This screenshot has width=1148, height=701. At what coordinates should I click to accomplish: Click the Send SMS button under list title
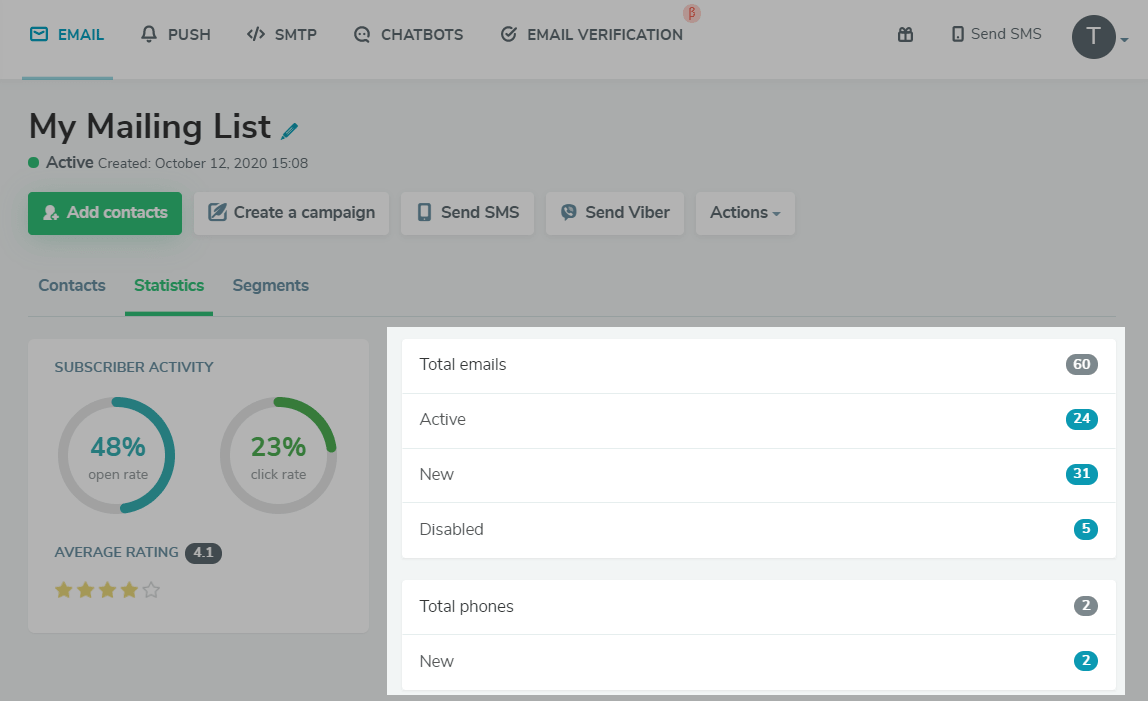(x=468, y=213)
